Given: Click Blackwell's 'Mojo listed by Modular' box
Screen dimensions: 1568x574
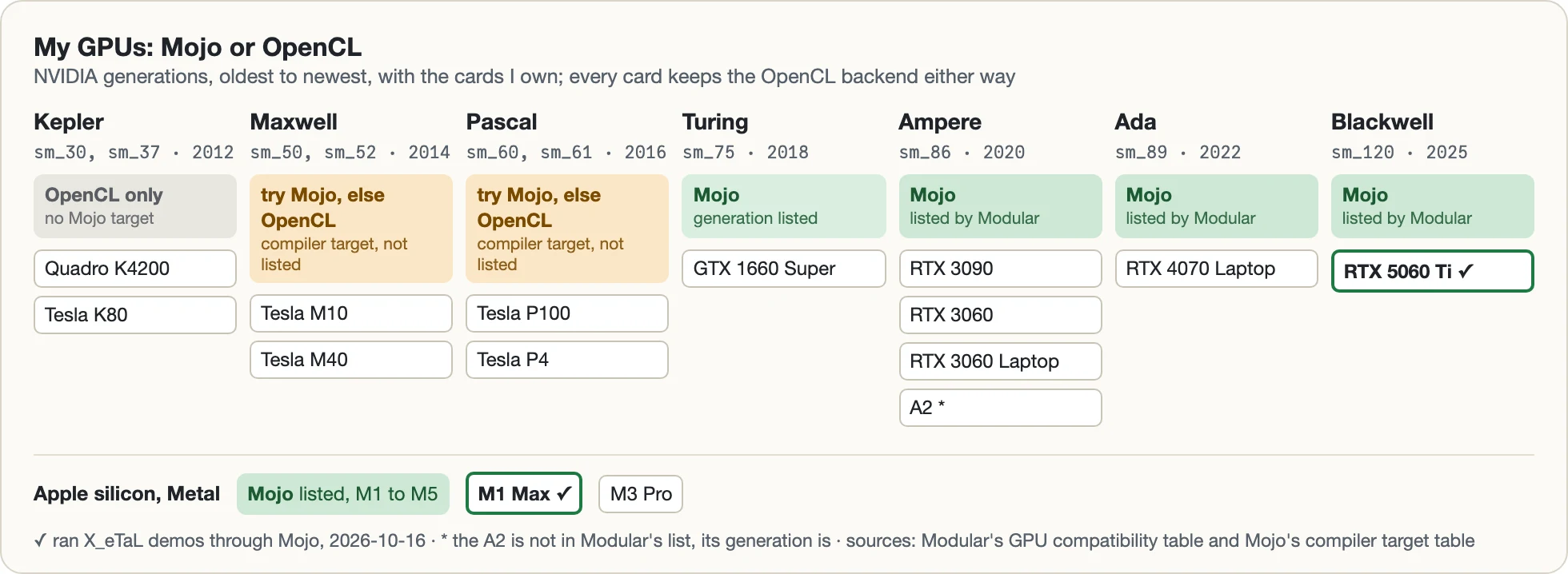Looking at the screenshot, I should pos(1432,206).
